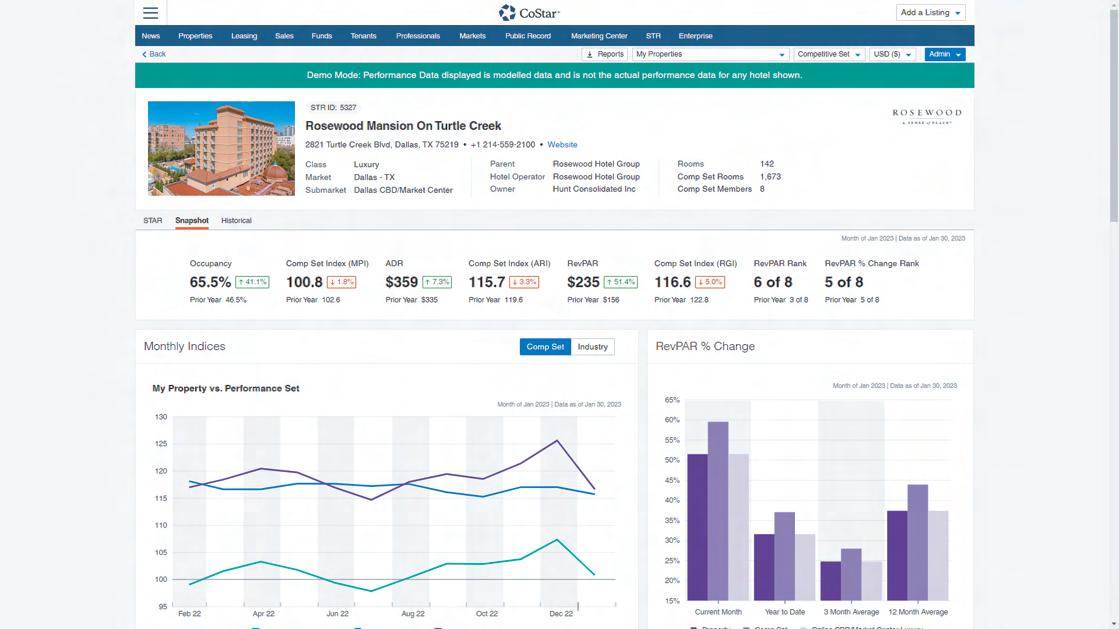1119x629 pixels.
Task: Open the Properties menu
Action: [x=195, y=36]
